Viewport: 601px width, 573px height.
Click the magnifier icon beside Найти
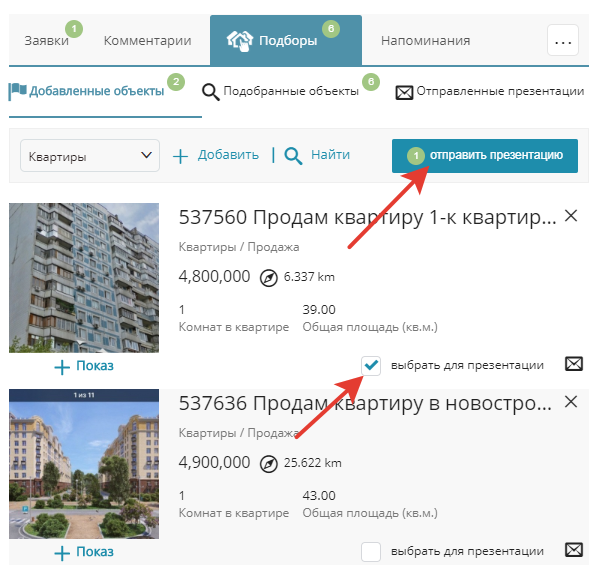point(293,156)
